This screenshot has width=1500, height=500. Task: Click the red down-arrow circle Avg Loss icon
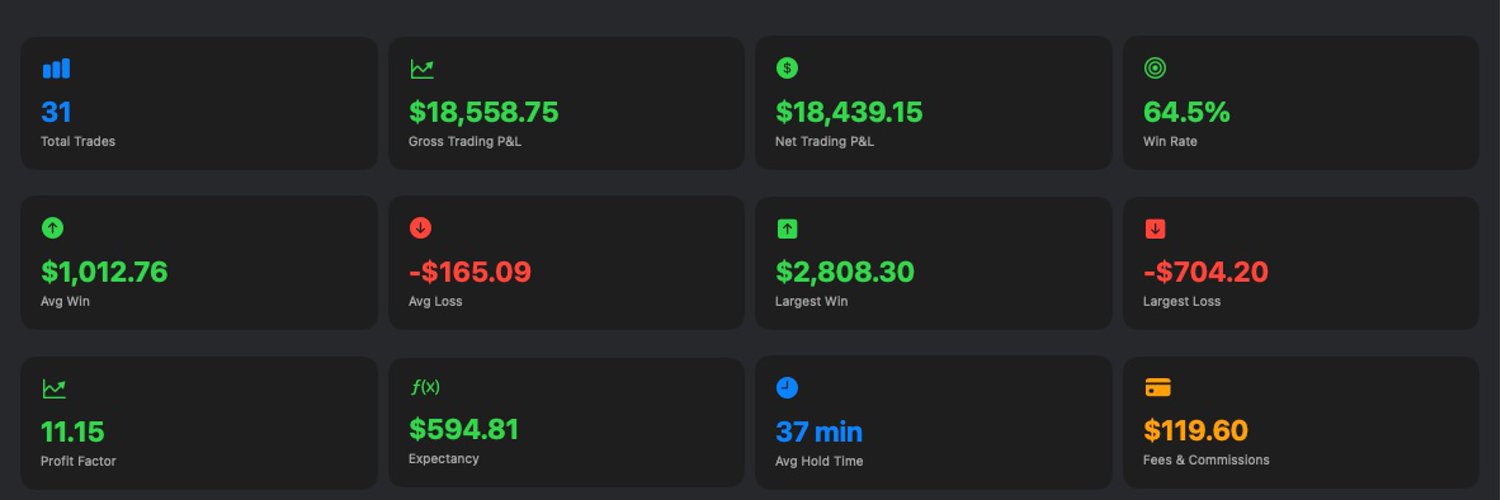(421, 228)
